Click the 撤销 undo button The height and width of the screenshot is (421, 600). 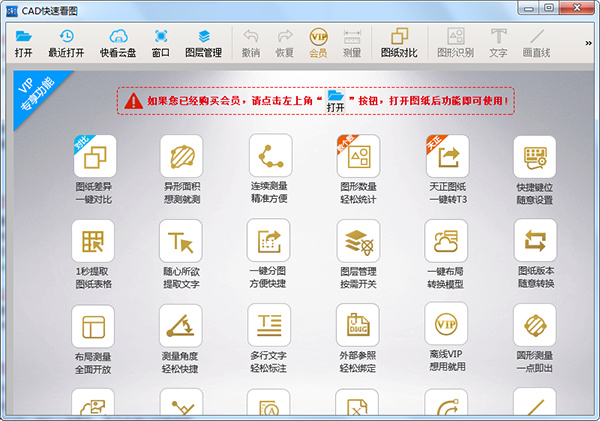pyautogui.click(x=251, y=44)
